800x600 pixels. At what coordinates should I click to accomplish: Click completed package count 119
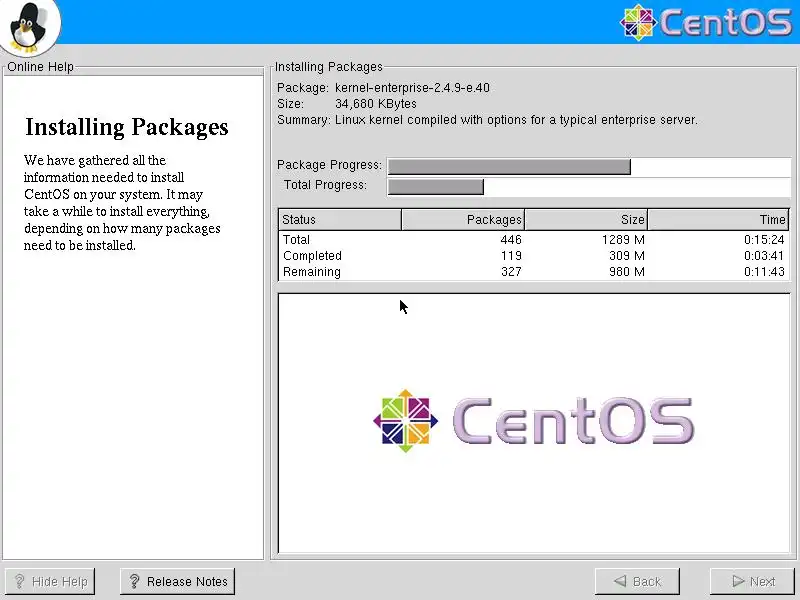coord(511,256)
